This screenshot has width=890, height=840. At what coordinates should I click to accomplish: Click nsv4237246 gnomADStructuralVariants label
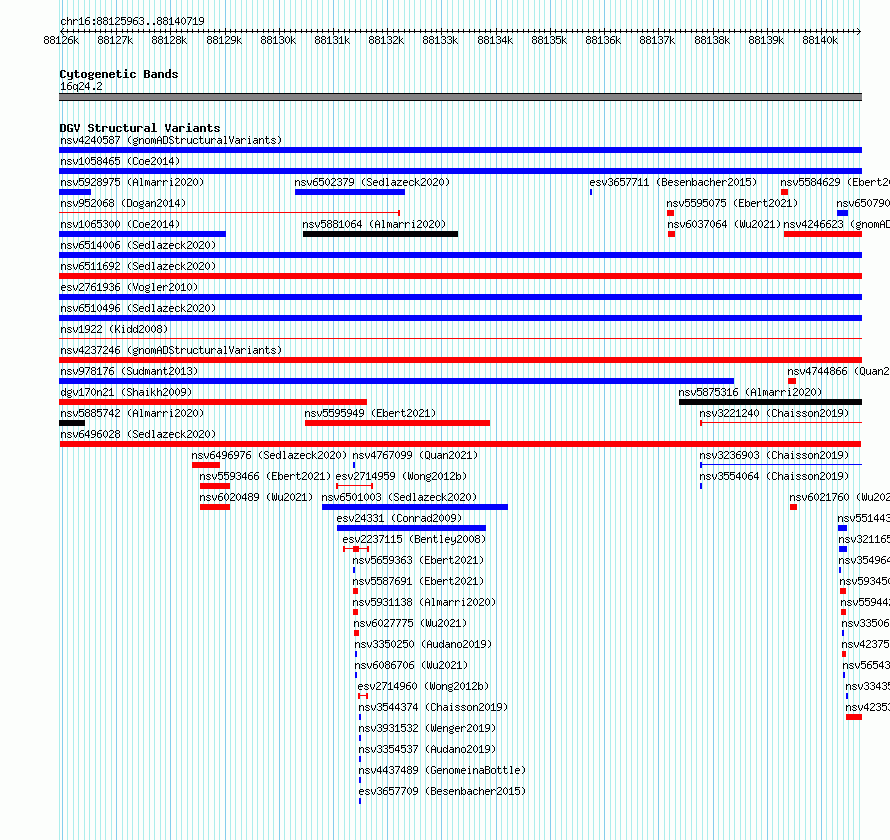(171, 350)
